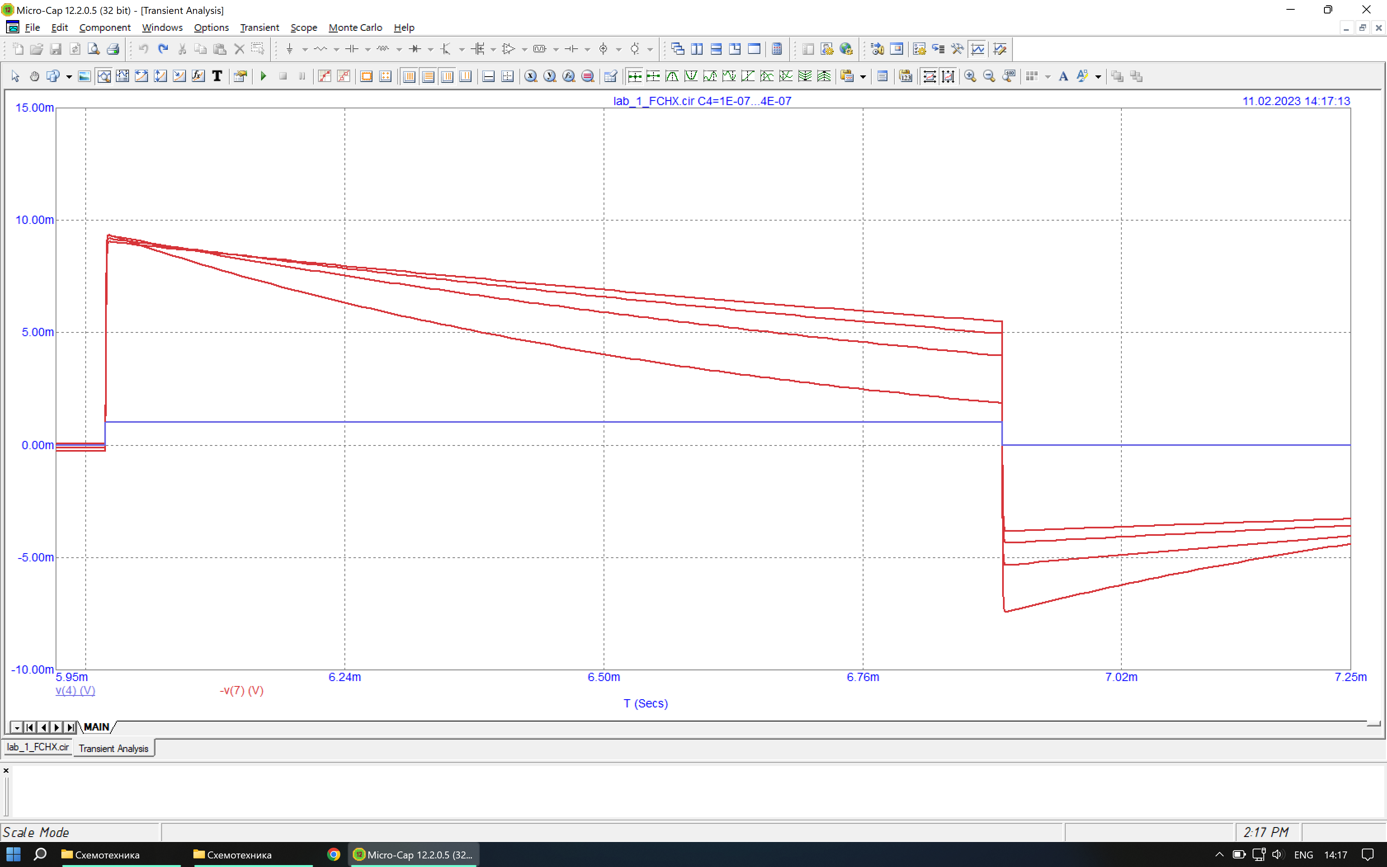Click the hammer and wrench tools icon
This screenshot has height=867, width=1387.
point(957,49)
